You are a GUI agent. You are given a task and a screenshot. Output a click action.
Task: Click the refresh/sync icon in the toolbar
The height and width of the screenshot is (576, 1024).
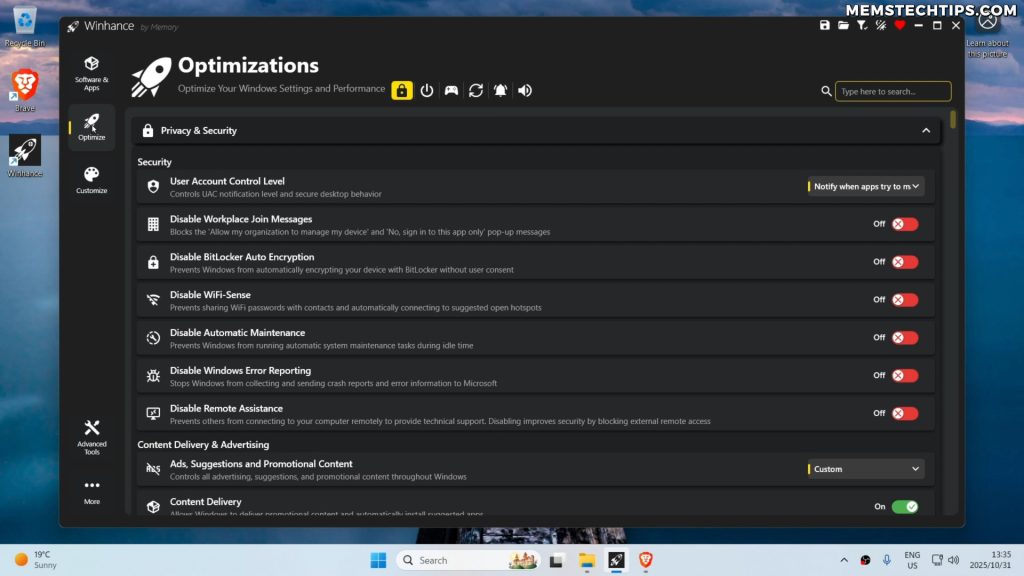click(x=476, y=90)
